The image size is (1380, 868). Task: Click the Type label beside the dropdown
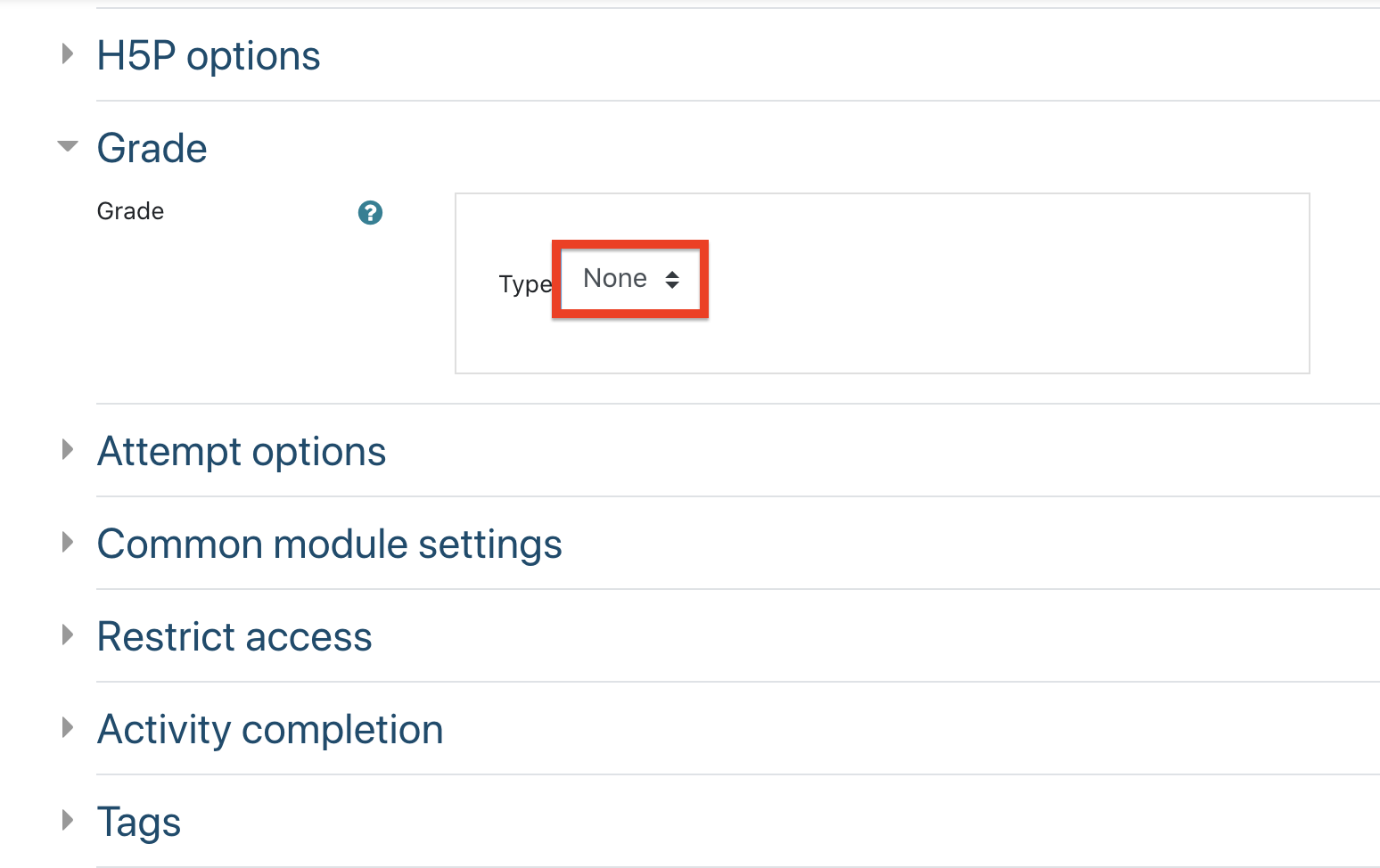tap(525, 284)
